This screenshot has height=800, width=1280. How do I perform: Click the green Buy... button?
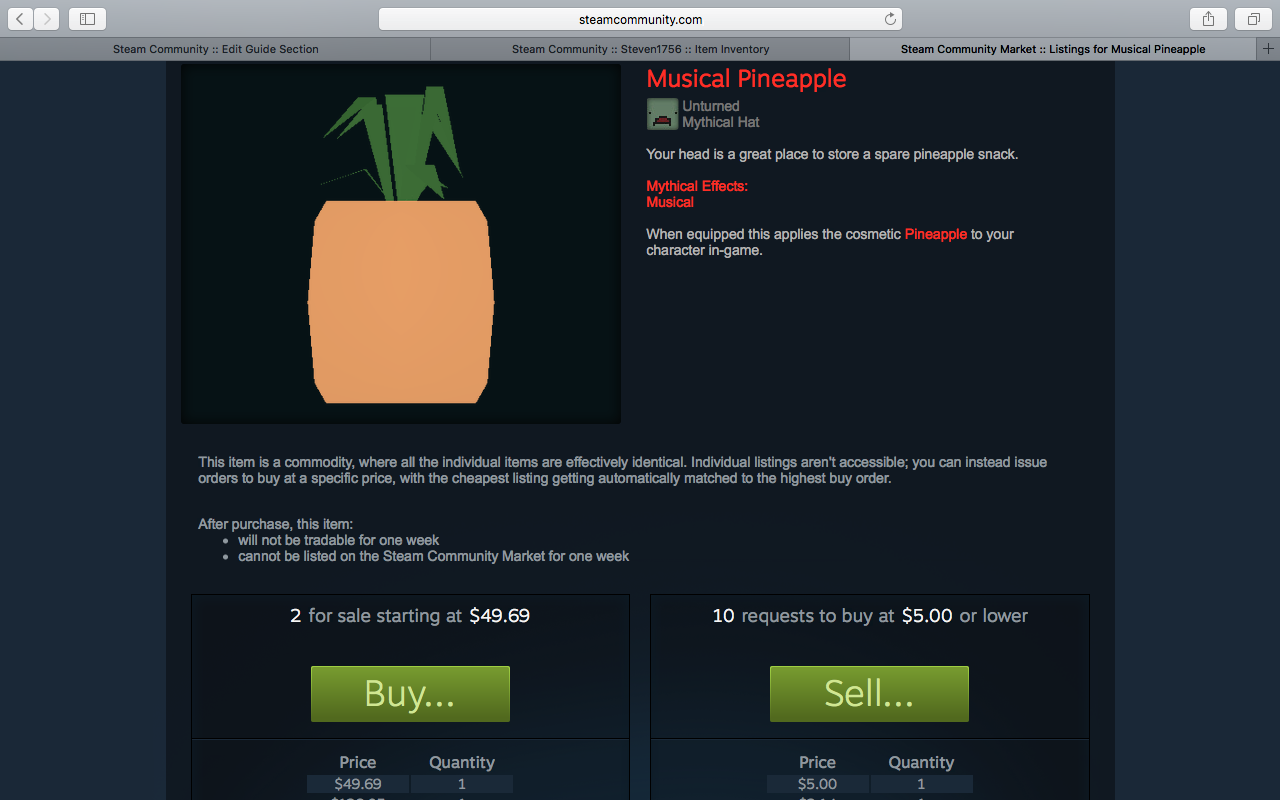click(410, 694)
